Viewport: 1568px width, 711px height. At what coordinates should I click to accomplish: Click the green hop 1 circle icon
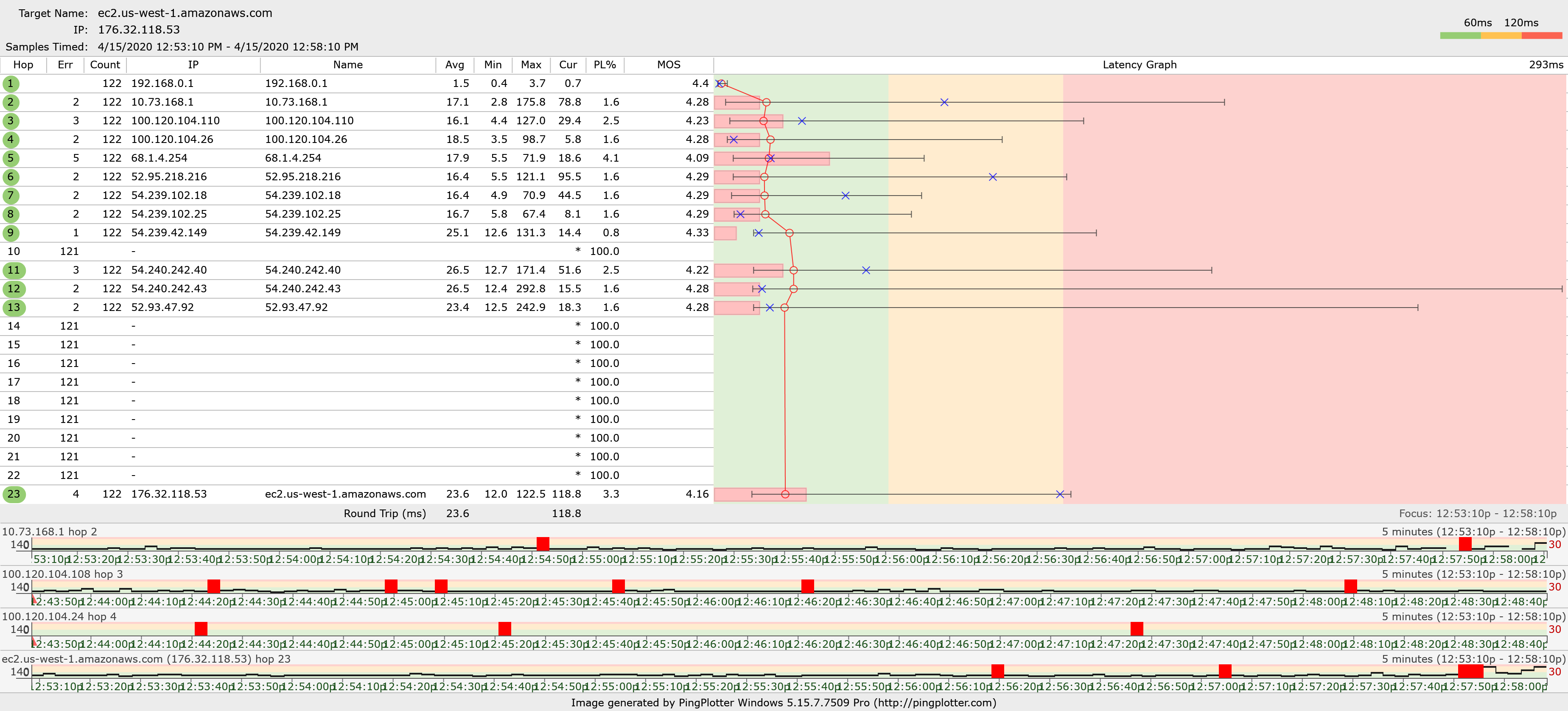tap(10, 84)
